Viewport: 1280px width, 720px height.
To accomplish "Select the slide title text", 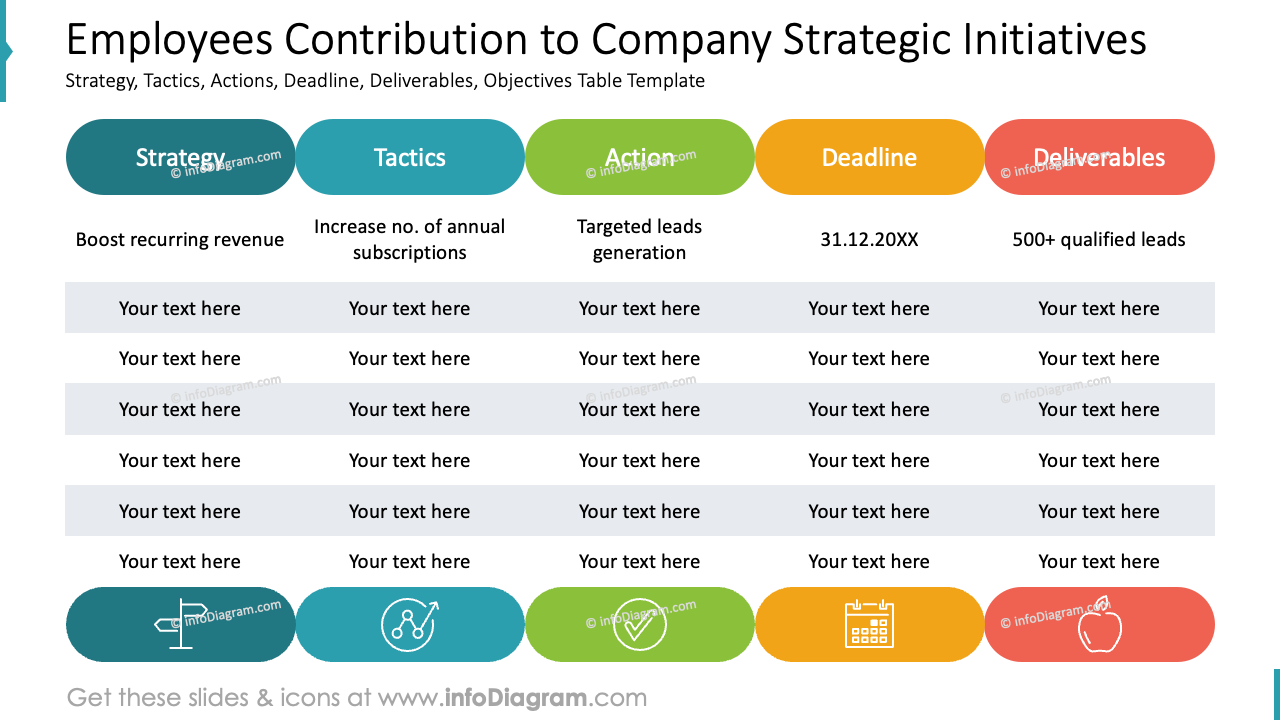I will 606,40.
